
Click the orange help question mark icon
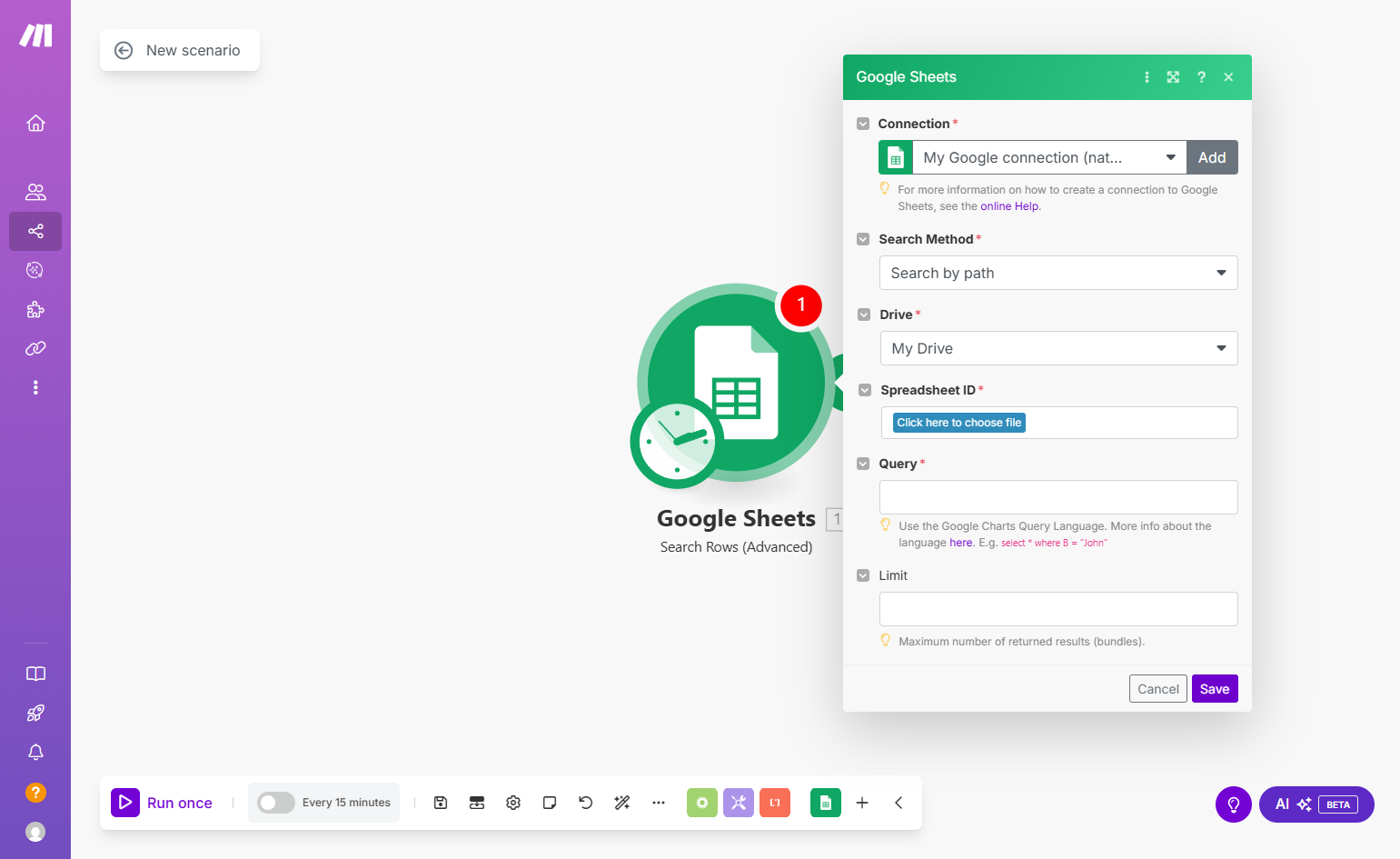click(x=35, y=792)
